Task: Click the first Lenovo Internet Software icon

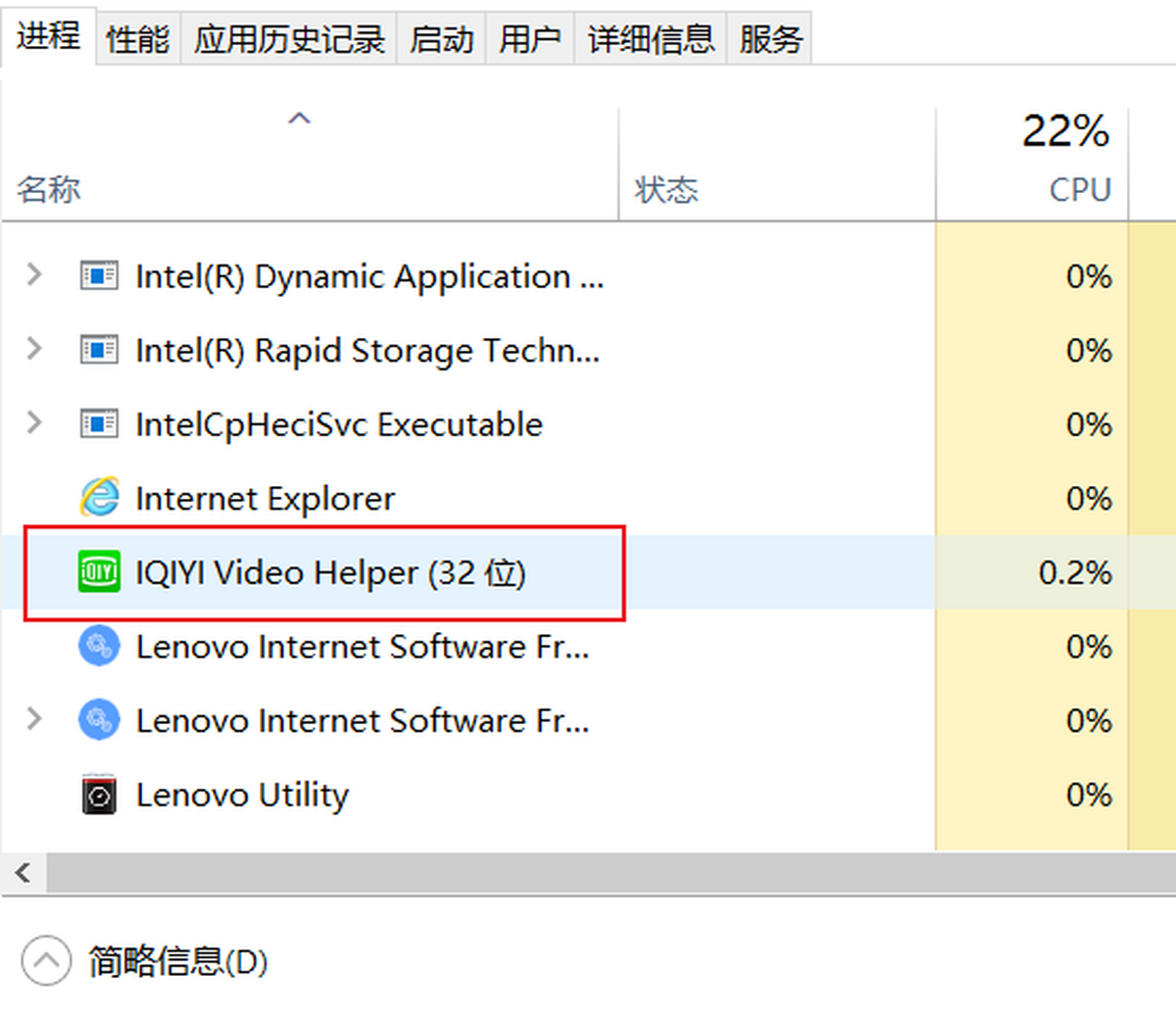Action: click(x=98, y=646)
